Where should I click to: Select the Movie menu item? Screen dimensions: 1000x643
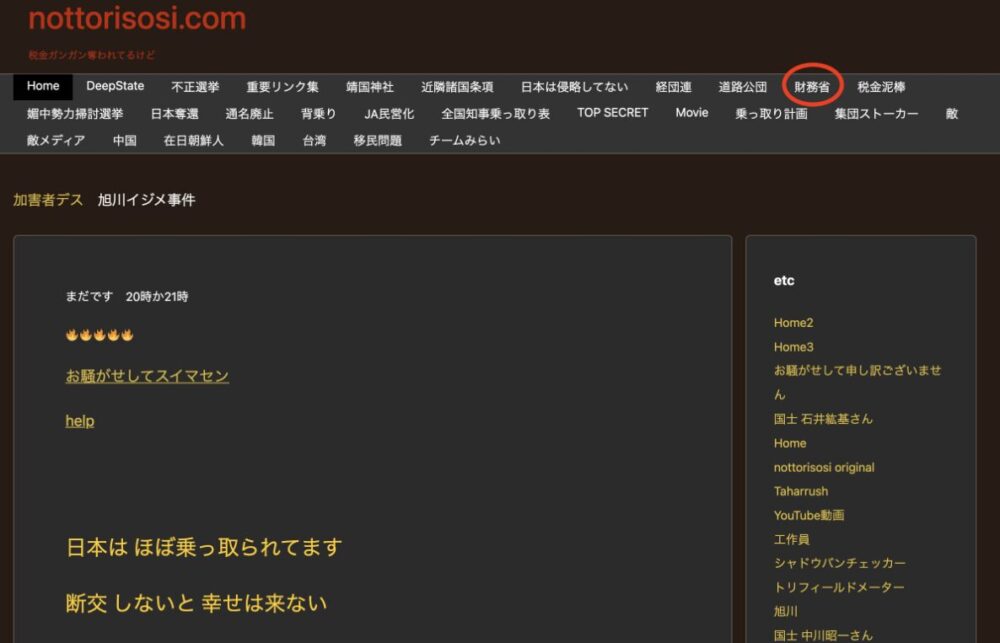click(691, 113)
